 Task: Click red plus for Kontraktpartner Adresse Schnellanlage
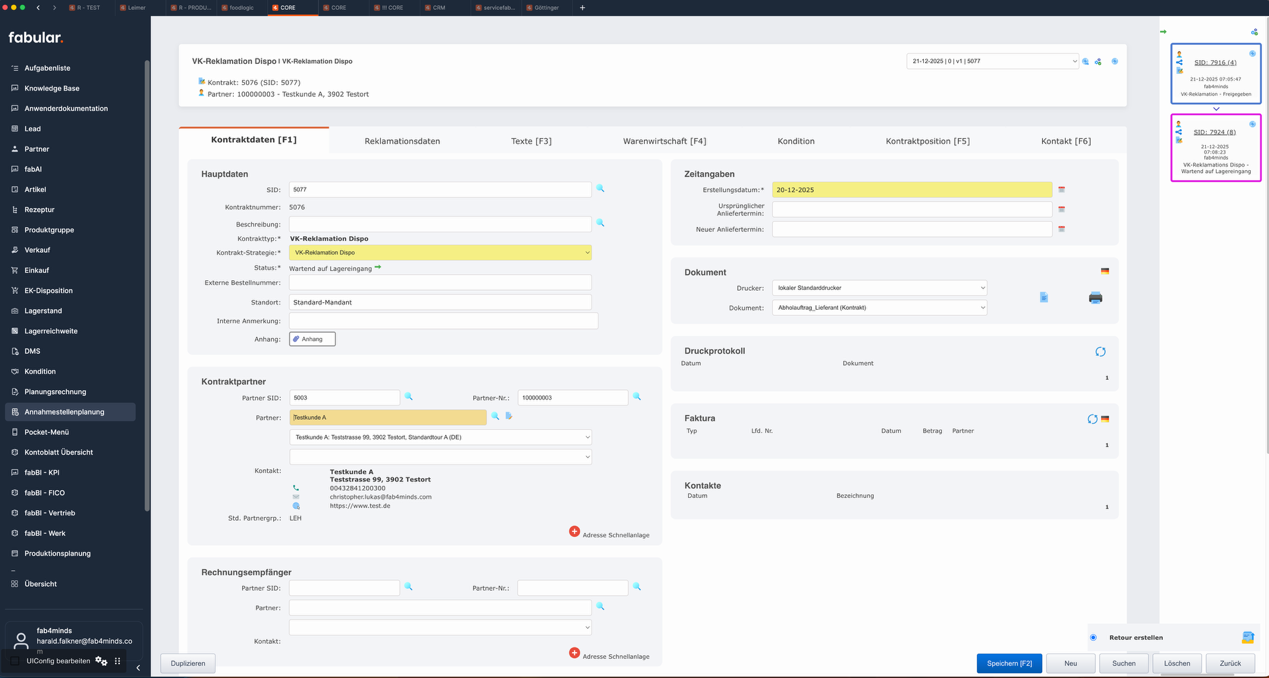pos(574,532)
